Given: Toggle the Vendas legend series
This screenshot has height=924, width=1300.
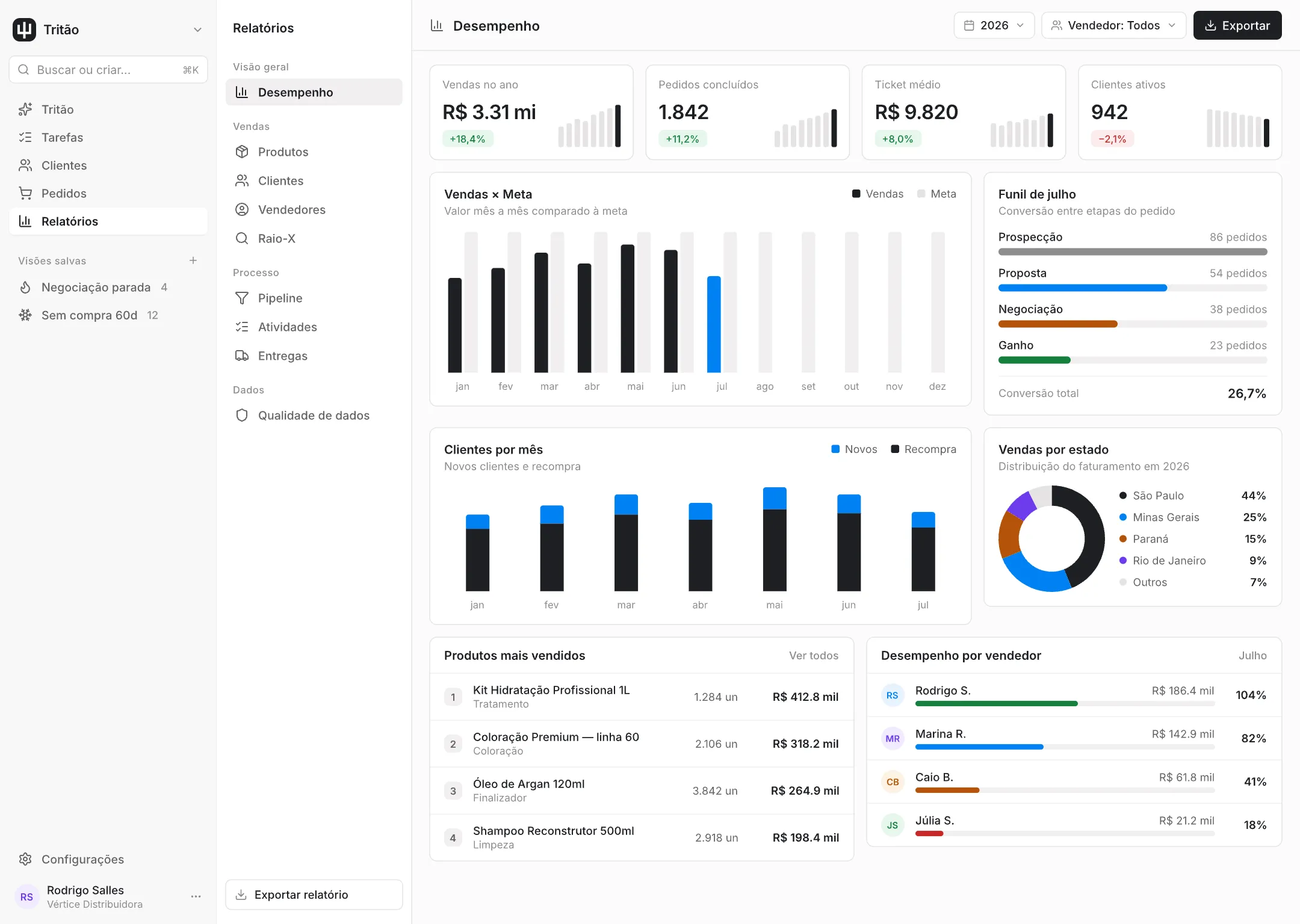Looking at the screenshot, I should coord(877,194).
